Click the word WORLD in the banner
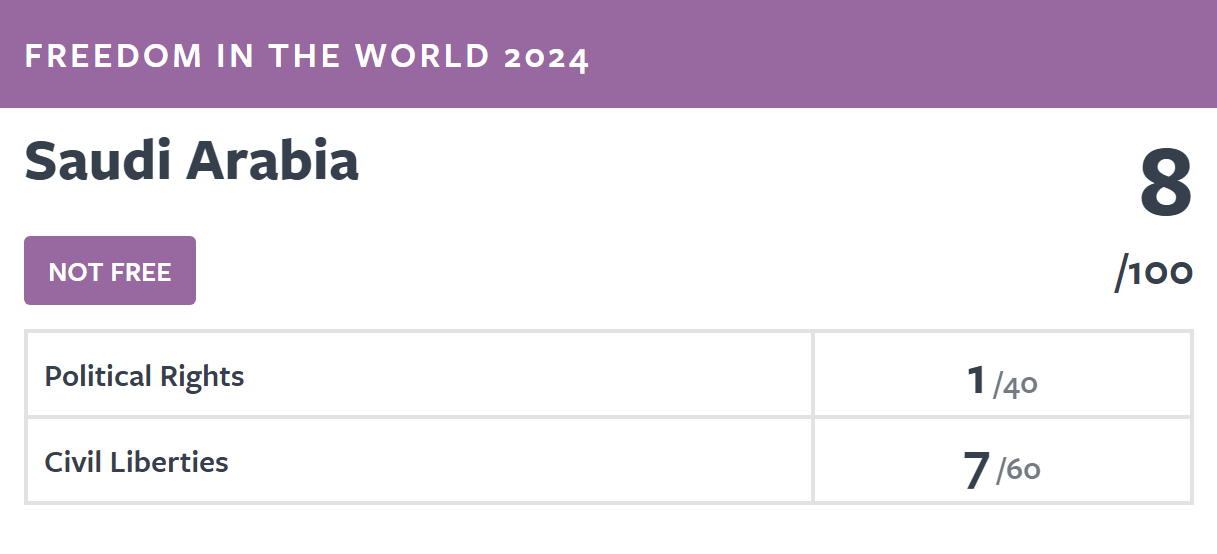Screen dimensions: 1217x554 pos(422,57)
